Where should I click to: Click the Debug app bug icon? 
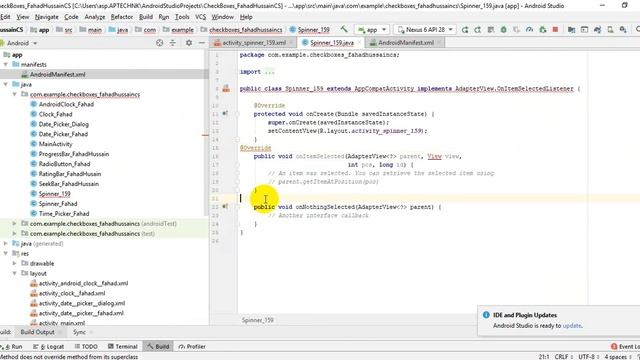click(x=504, y=30)
